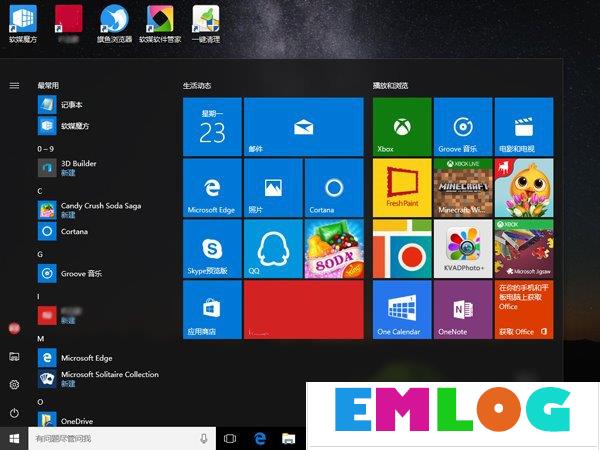Open the Minecraft tile
The image size is (600, 450).
[463, 188]
